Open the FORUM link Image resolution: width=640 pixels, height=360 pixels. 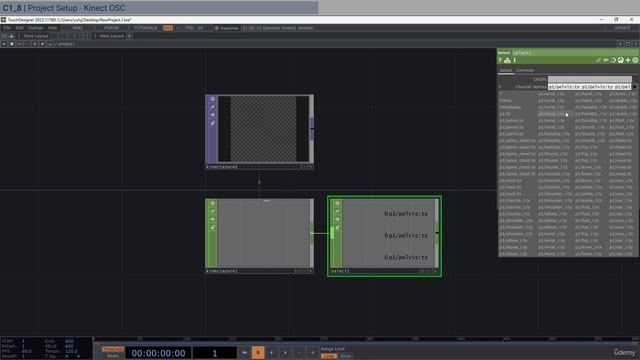[111, 28]
